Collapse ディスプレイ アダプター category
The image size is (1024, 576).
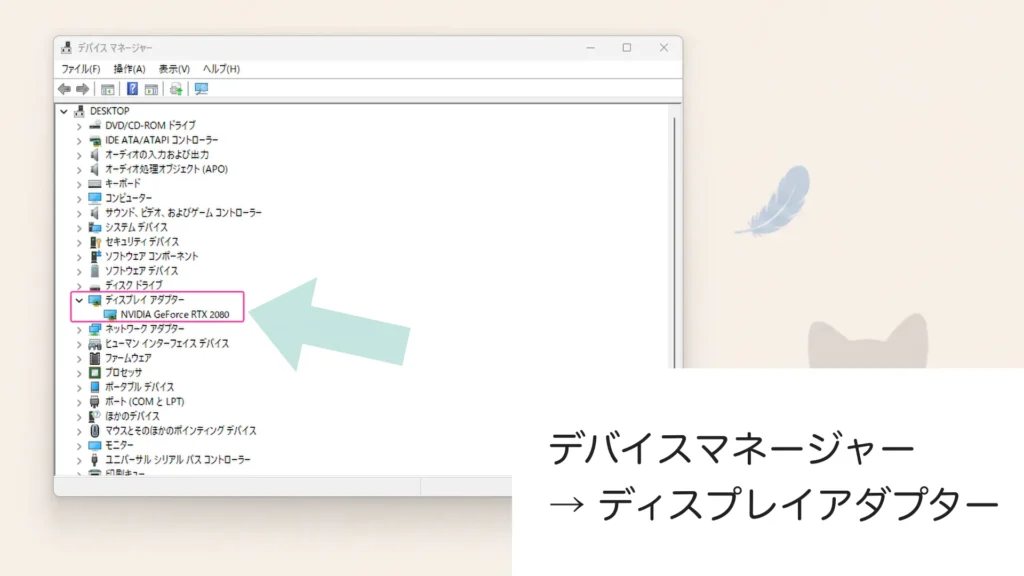click(79, 300)
